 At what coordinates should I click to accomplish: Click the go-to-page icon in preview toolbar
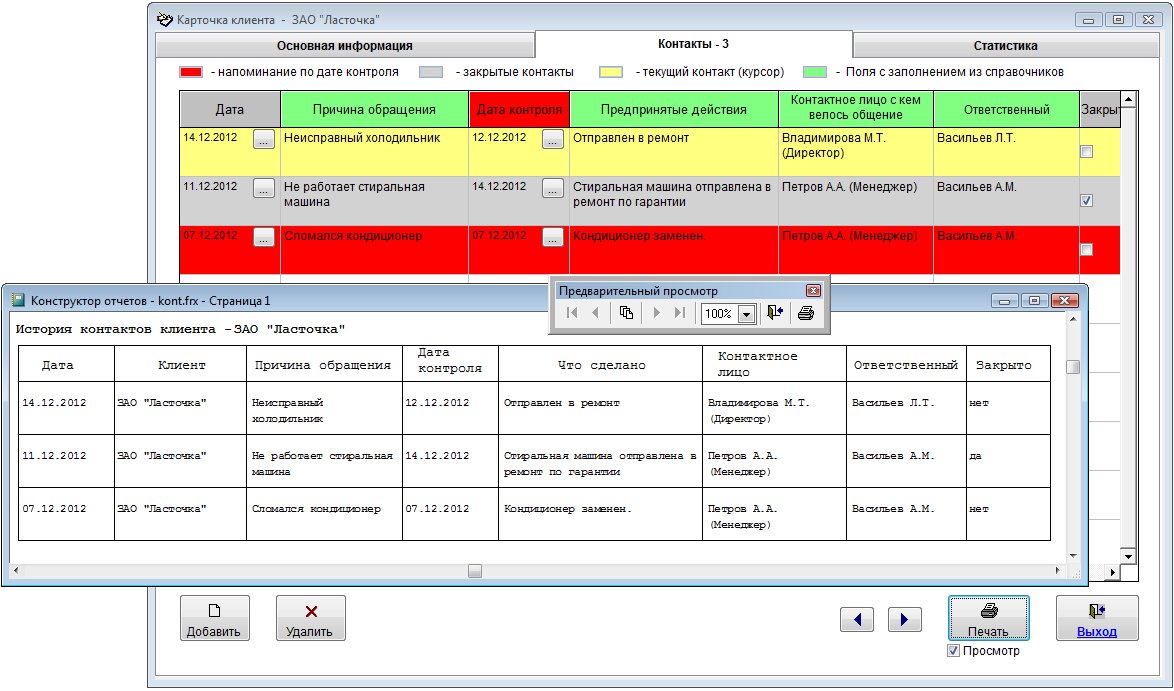tap(626, 313)
